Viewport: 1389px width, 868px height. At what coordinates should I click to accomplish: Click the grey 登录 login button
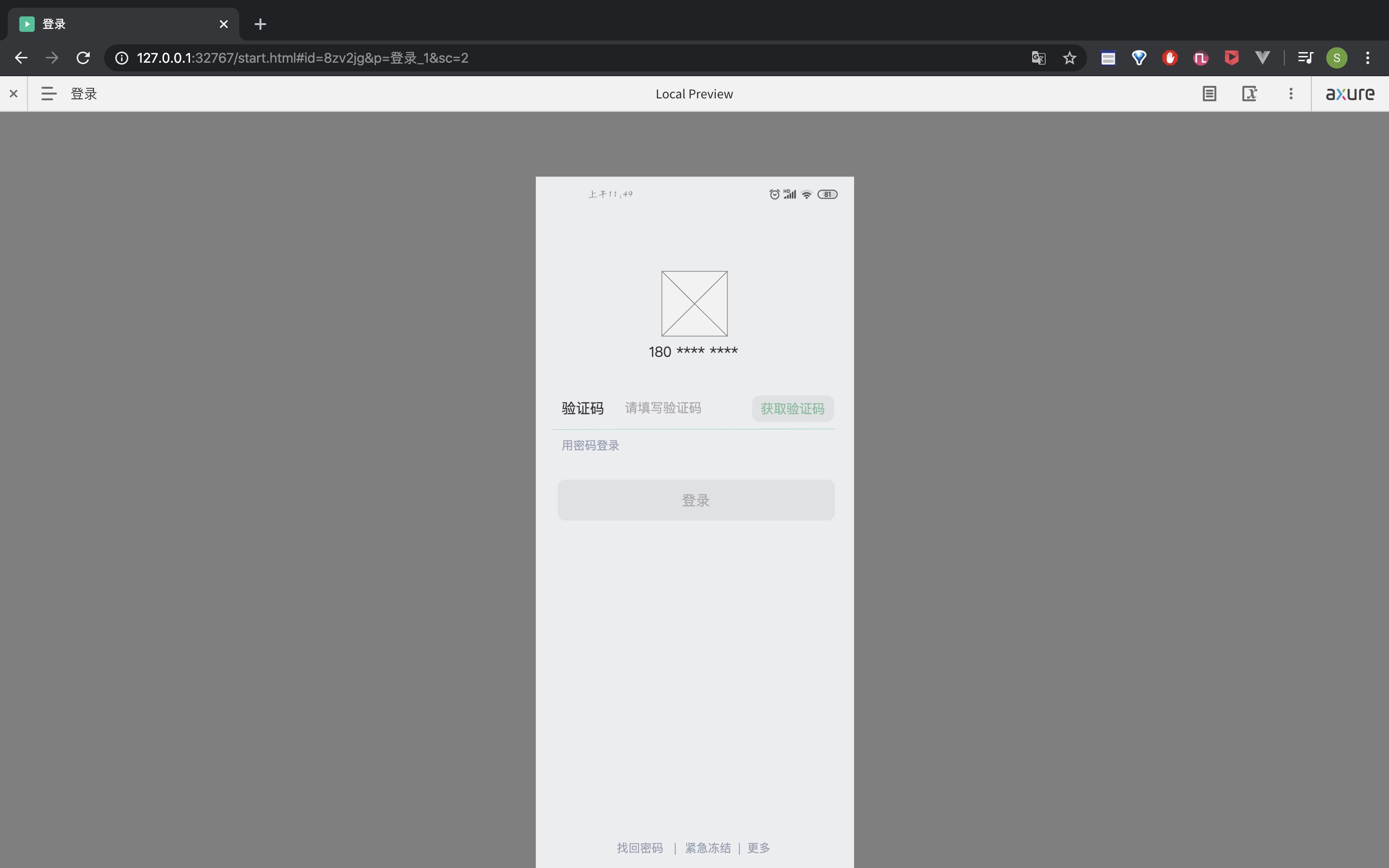[695, 500]
